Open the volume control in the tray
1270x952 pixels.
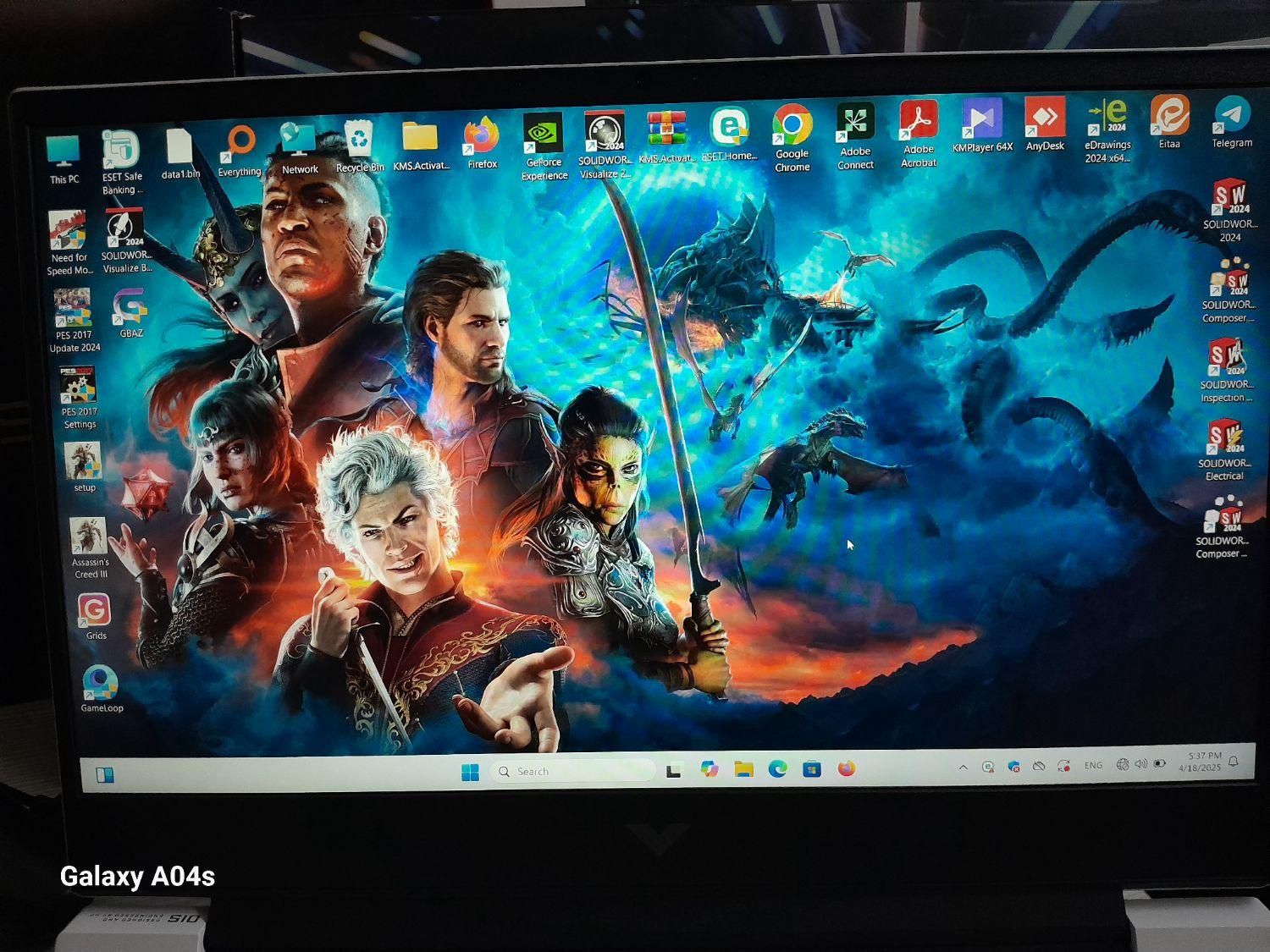pyautogui.click(x=1140, y=764)
